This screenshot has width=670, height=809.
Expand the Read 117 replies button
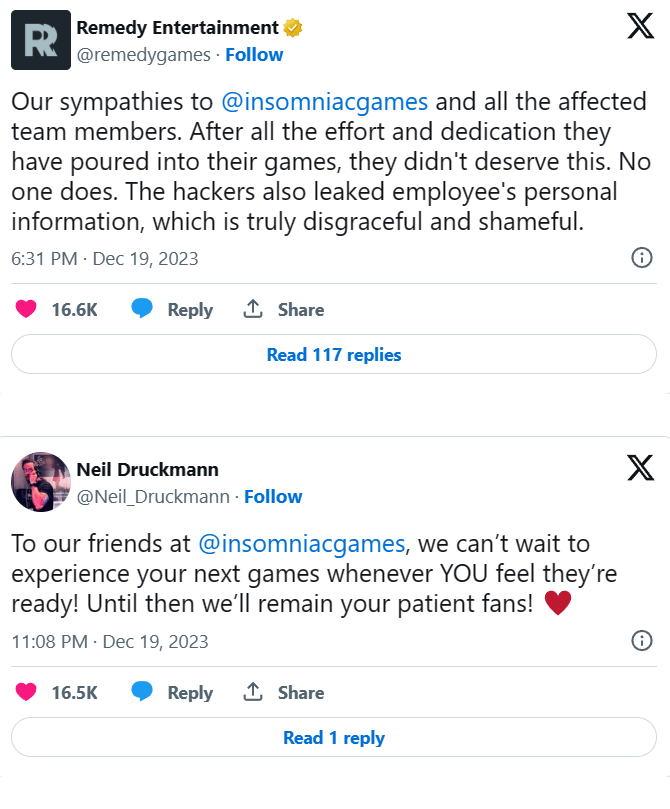[x=334, y=355]
